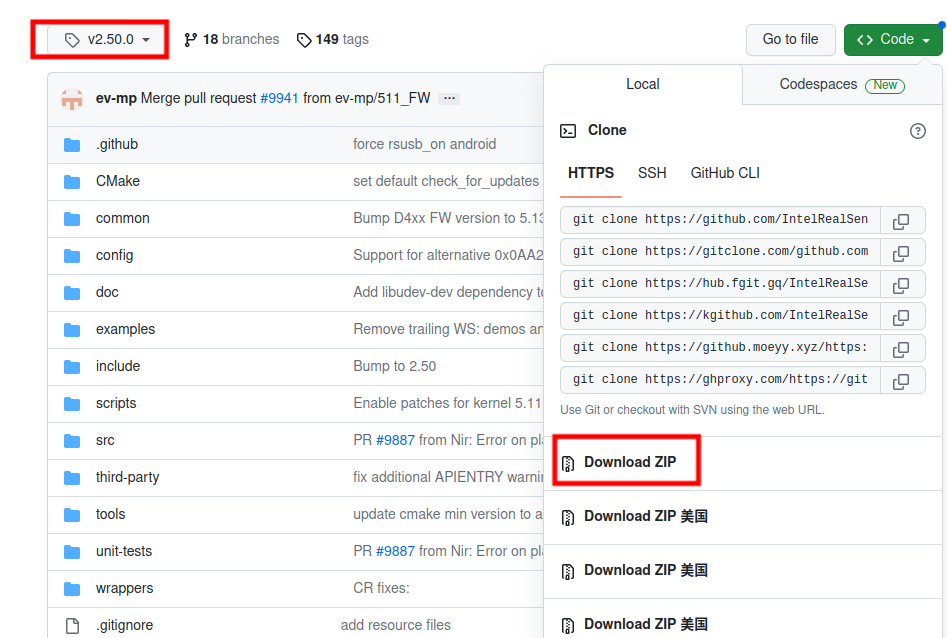Click the ev-mp author avatar
The width and height of the screenshot is (947, 638).
[x=72, y=98]
